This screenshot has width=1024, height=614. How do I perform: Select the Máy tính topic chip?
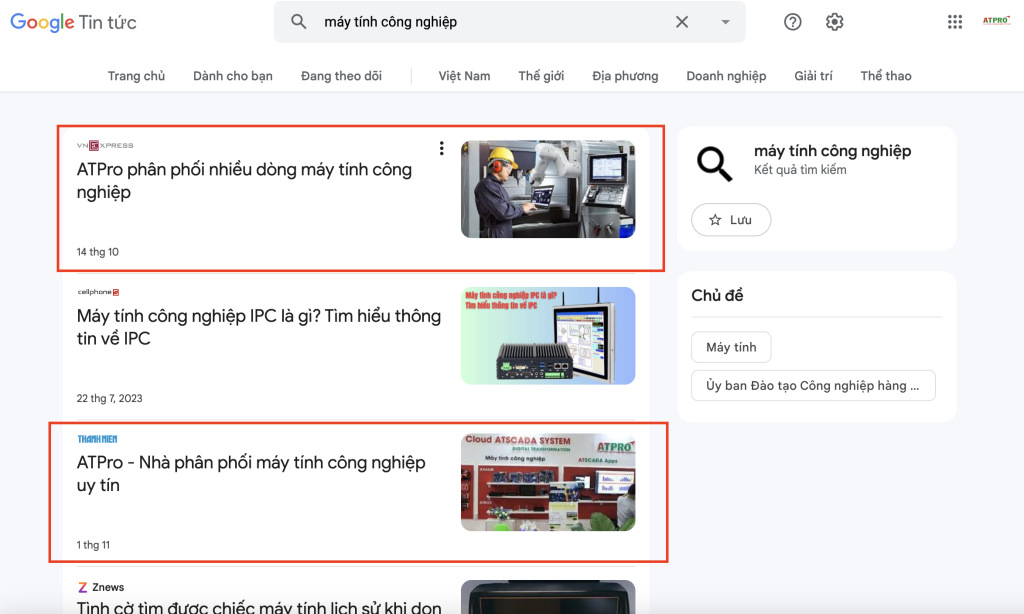(x=731, y=347)
